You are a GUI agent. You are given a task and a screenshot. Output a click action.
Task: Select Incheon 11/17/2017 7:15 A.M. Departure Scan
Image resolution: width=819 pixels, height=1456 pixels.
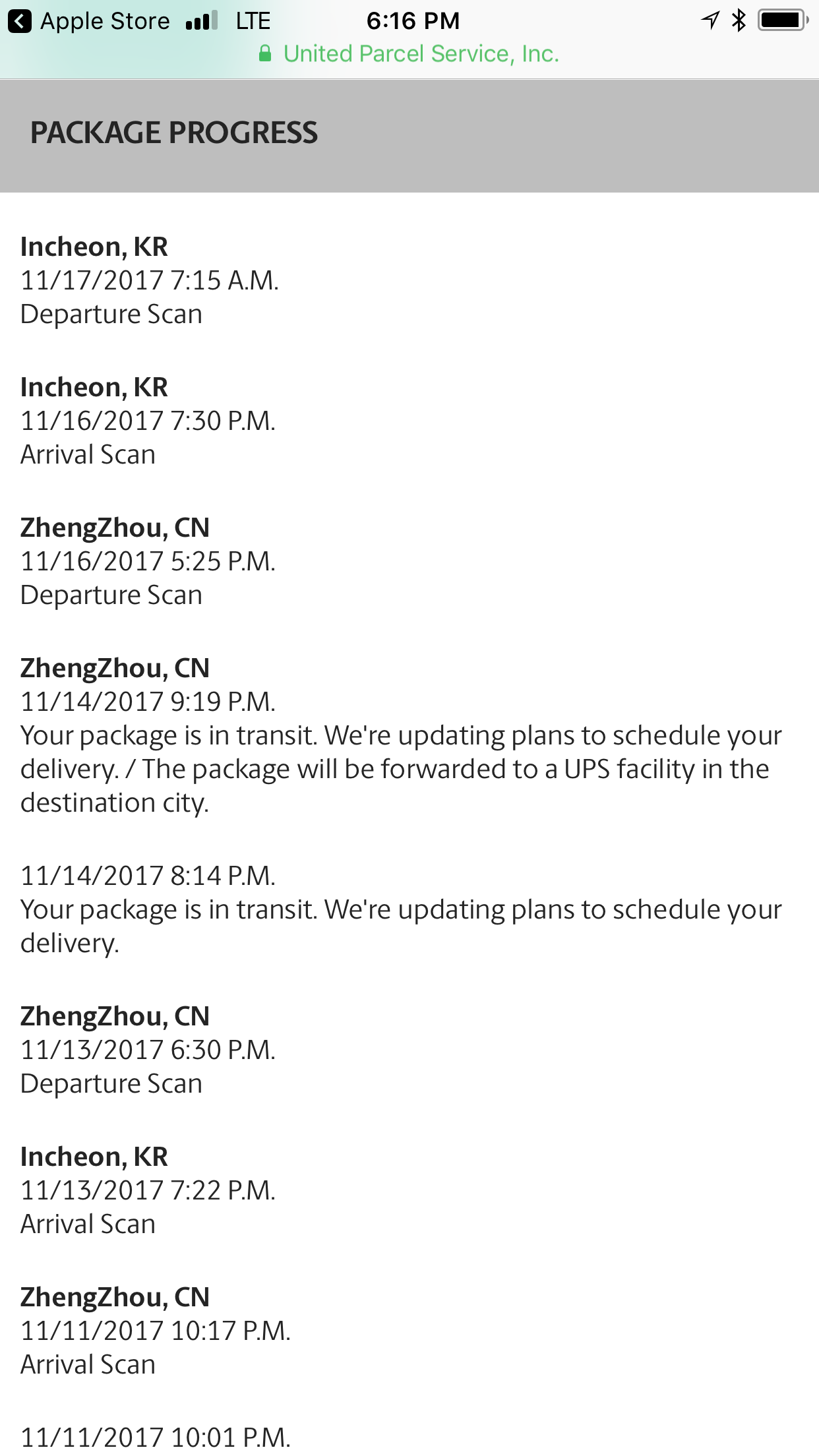point(150,280)
